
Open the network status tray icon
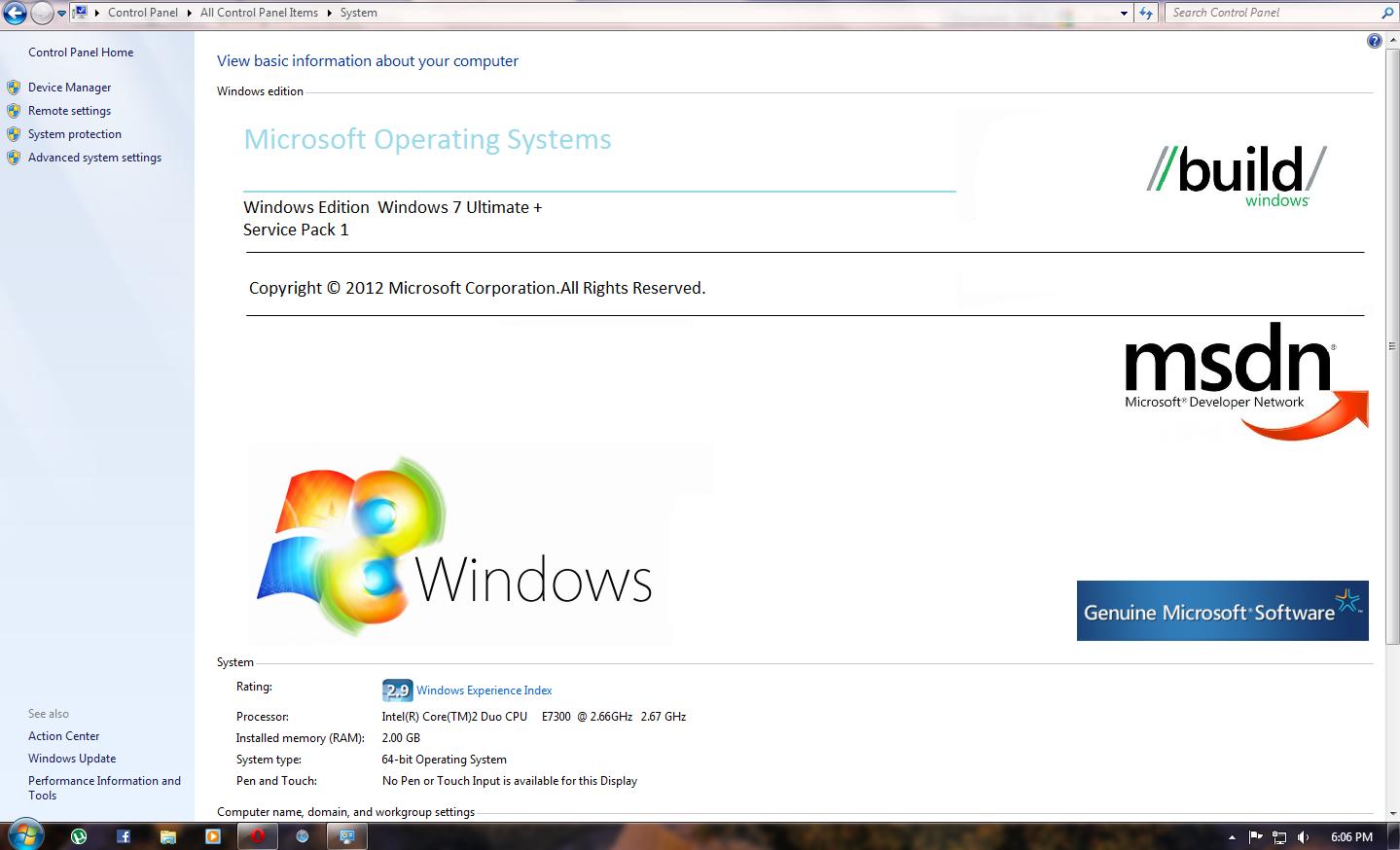point(1279,835)
